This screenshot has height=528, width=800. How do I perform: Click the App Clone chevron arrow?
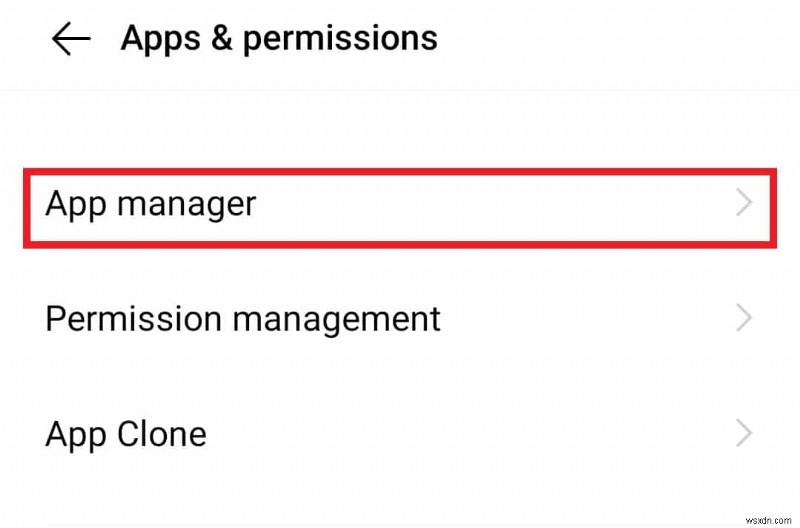click(743, 434)
